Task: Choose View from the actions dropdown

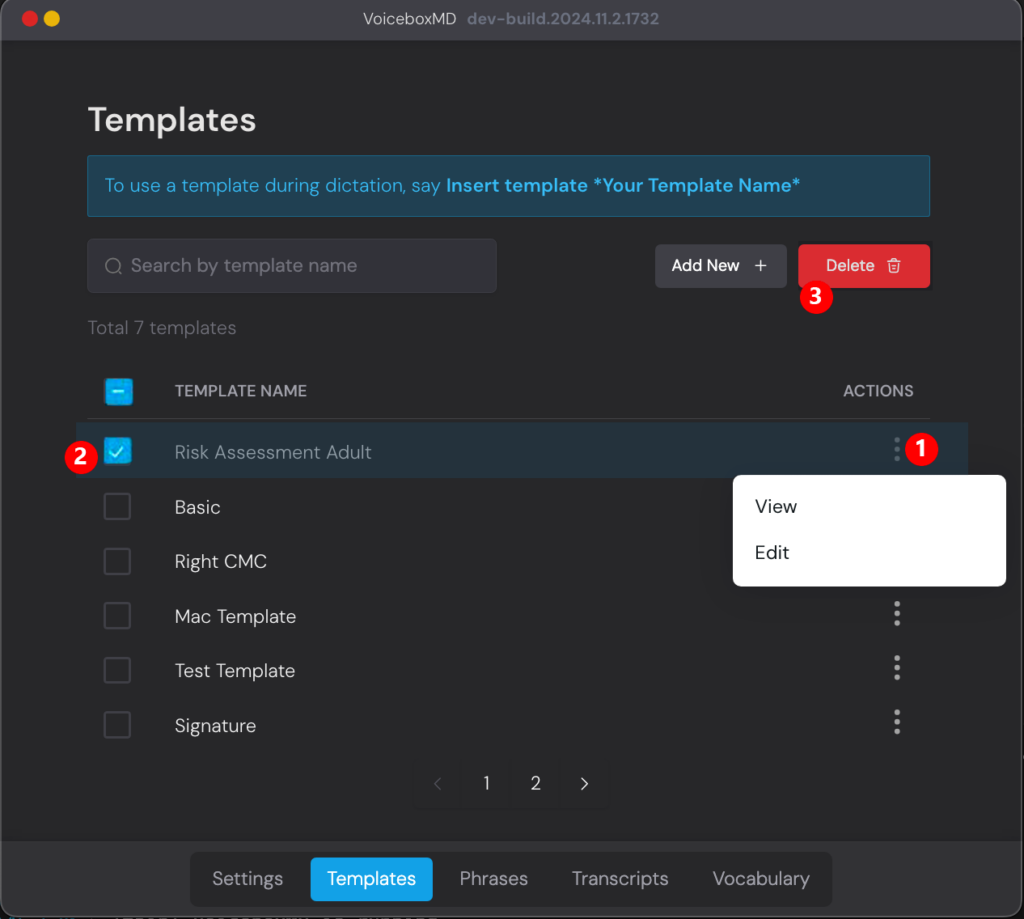Action: (x=776, y=506)
